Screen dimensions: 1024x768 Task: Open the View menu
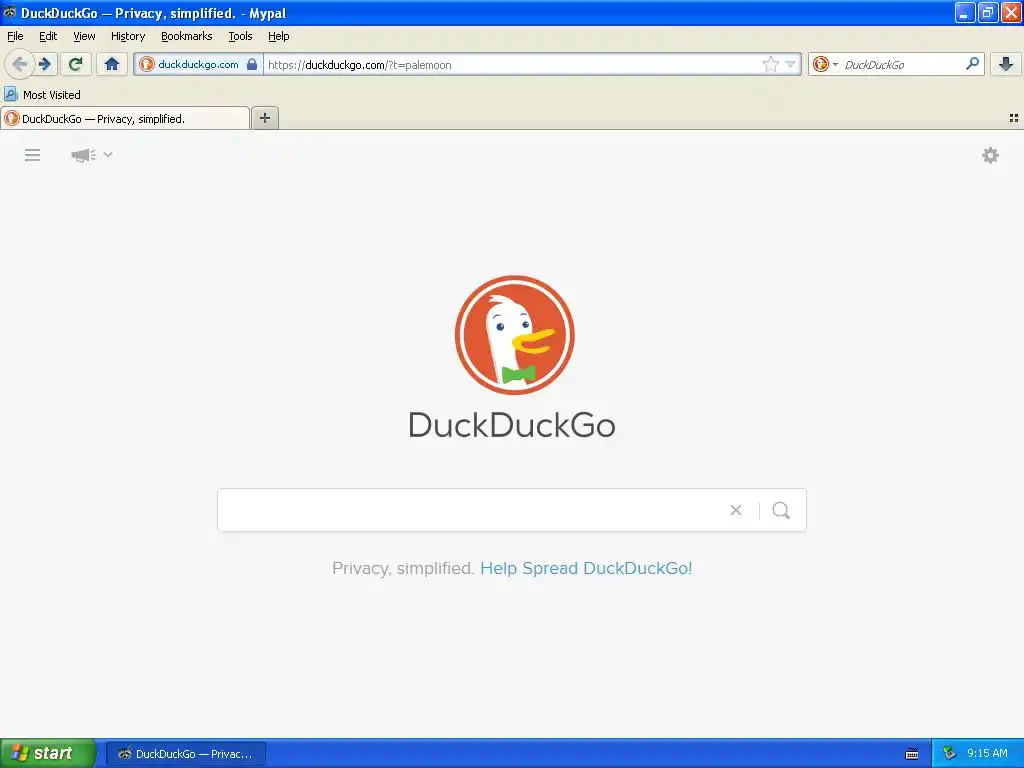(84, 36)
